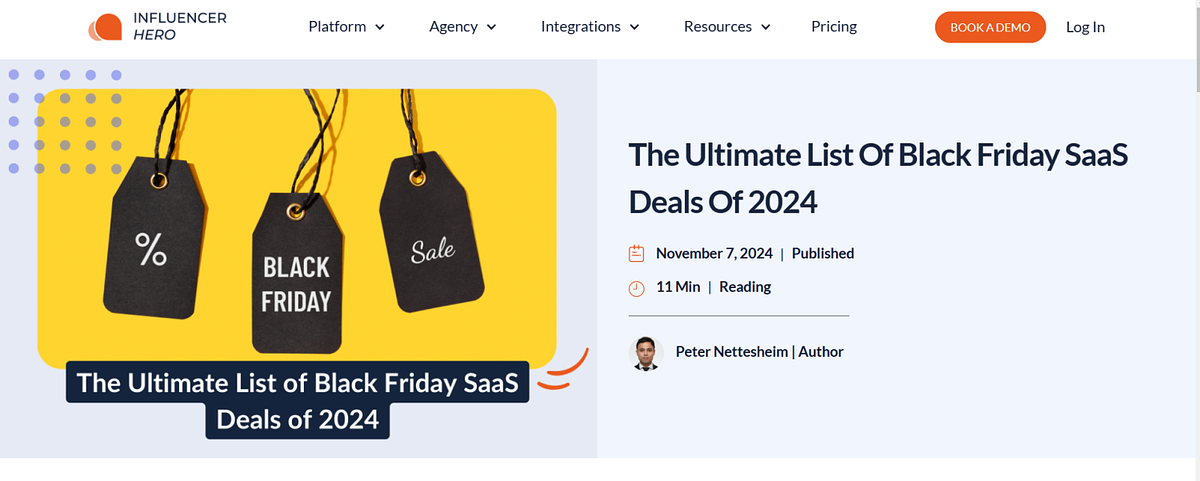Click the Log In link

click(x=1085, y=27)
